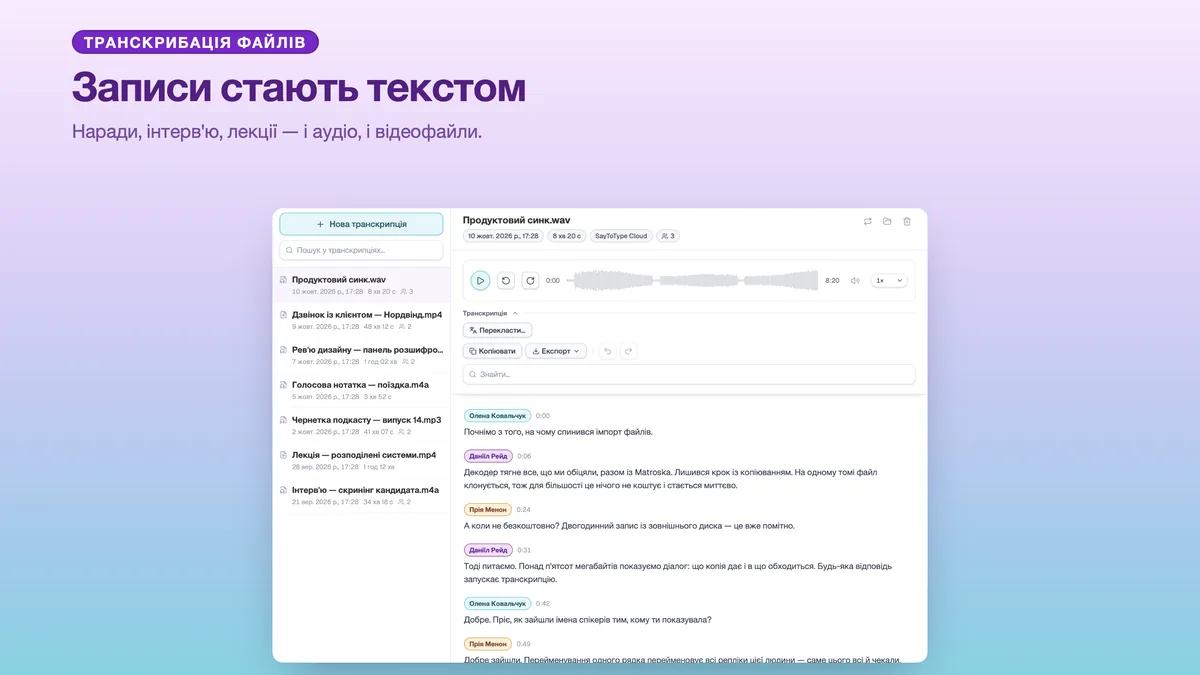Open Інтерв'ю — скринінг кандидата.m4a
Screen dimensions: 1200x675
point(361,495)
